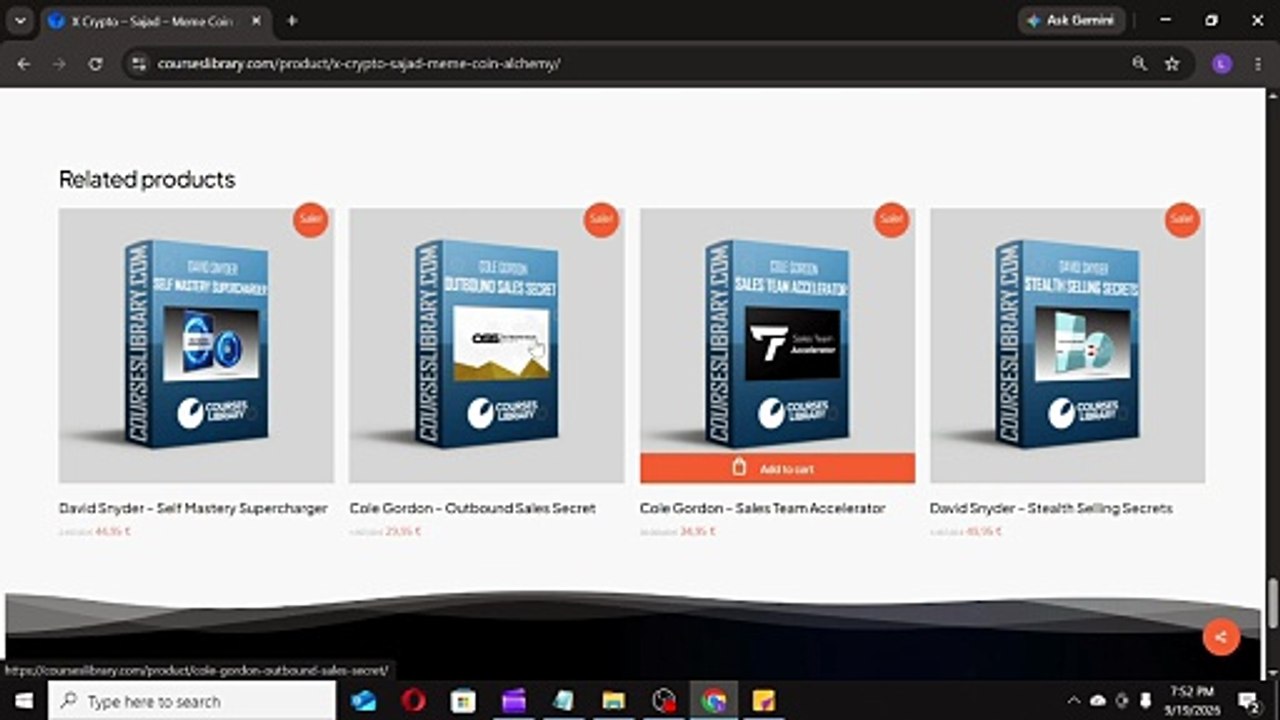Open the Chrome profile avatar

coord(1221,63)
